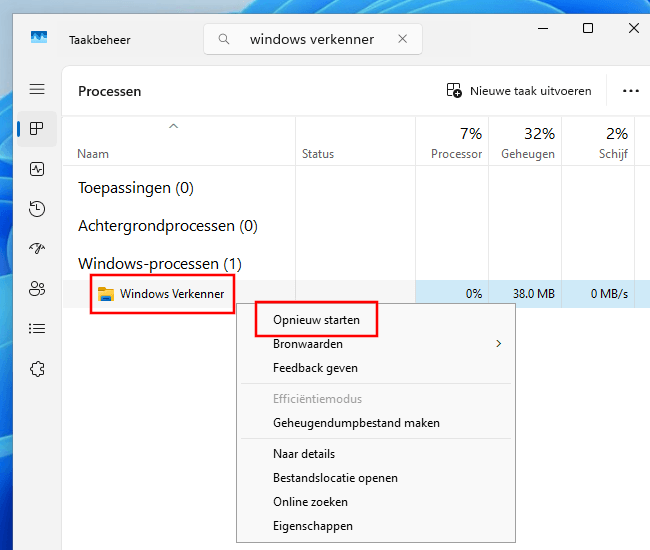Select the Windows Verkenner process row
Image resolution: width=650 pixels, height=550 pixels.
point(356,294)
